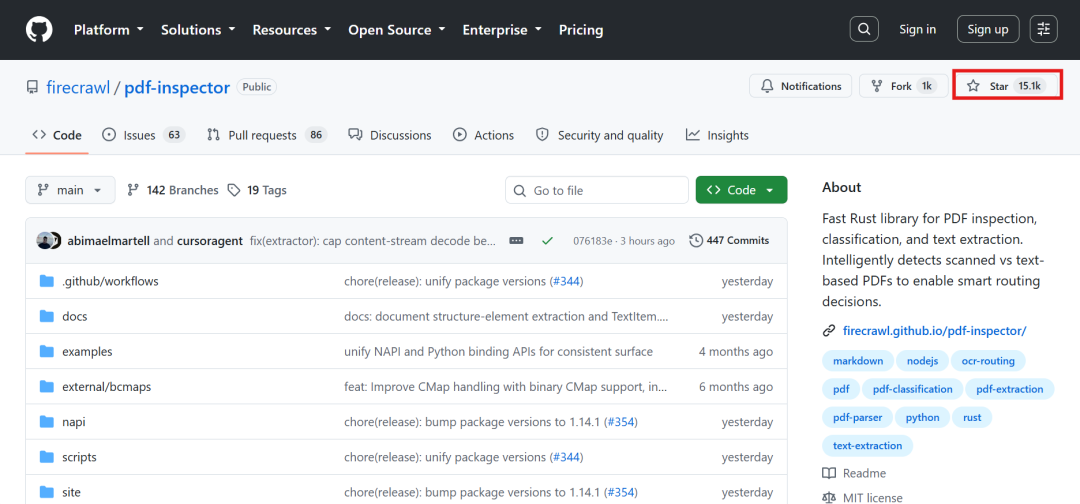The image size is (1080, 504).
Task: Select the nodejs topic tag
Action: point(922,360)
